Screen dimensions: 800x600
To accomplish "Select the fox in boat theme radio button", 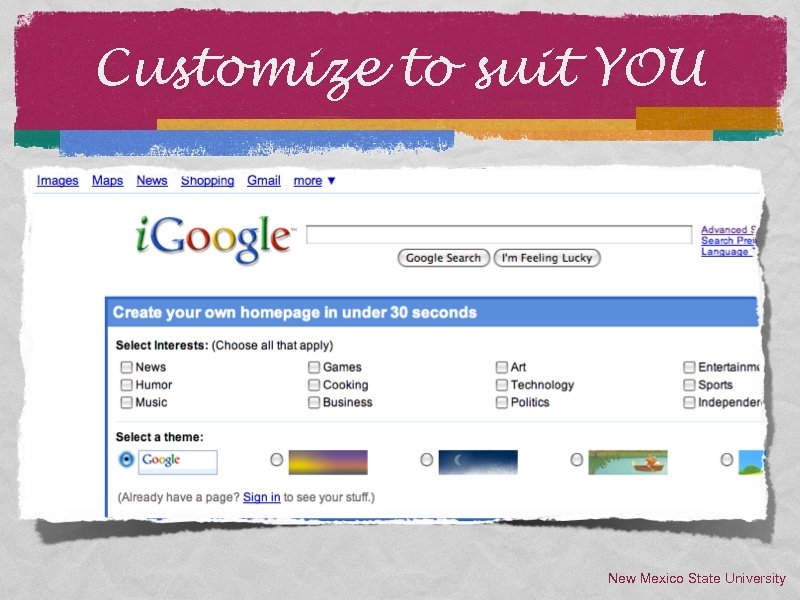I will (x=577, y=460).
